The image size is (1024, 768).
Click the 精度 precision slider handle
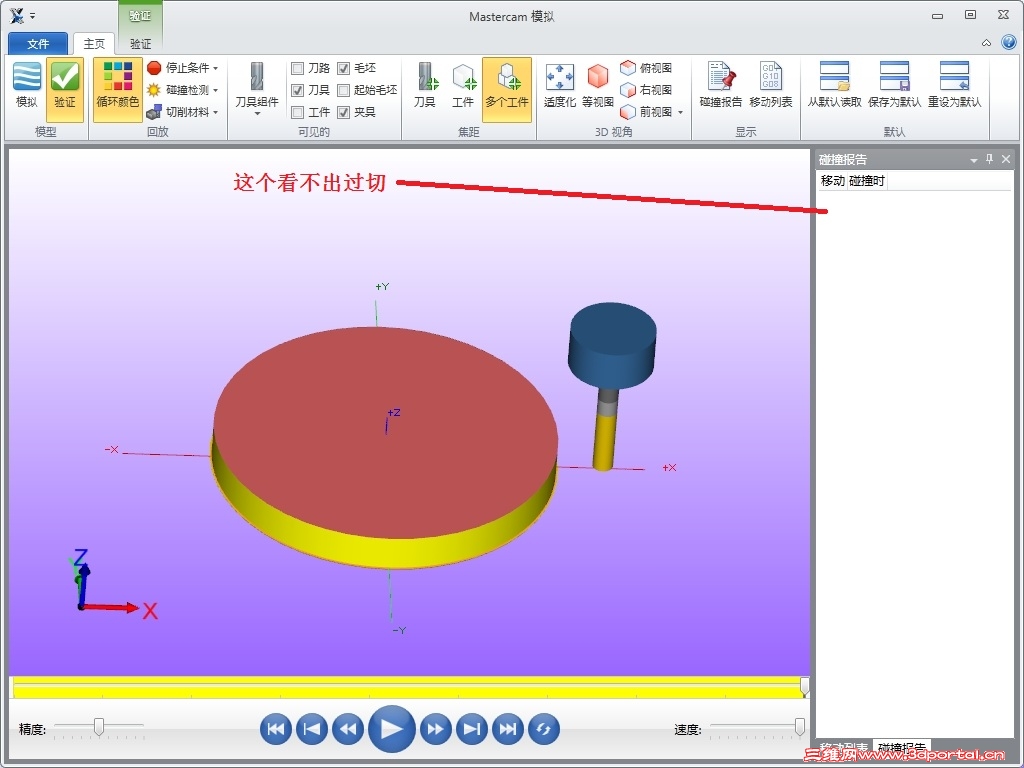[99, 726]
